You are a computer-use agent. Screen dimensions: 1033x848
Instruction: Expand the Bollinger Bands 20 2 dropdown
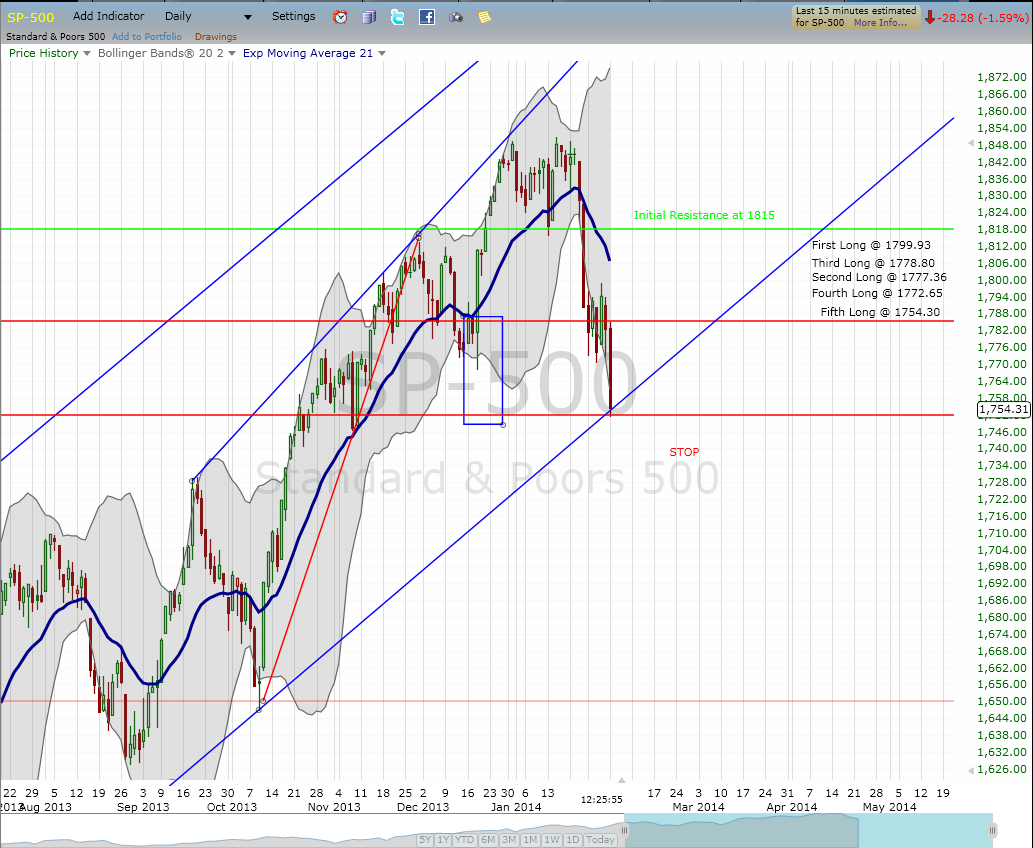coord(231,53)
